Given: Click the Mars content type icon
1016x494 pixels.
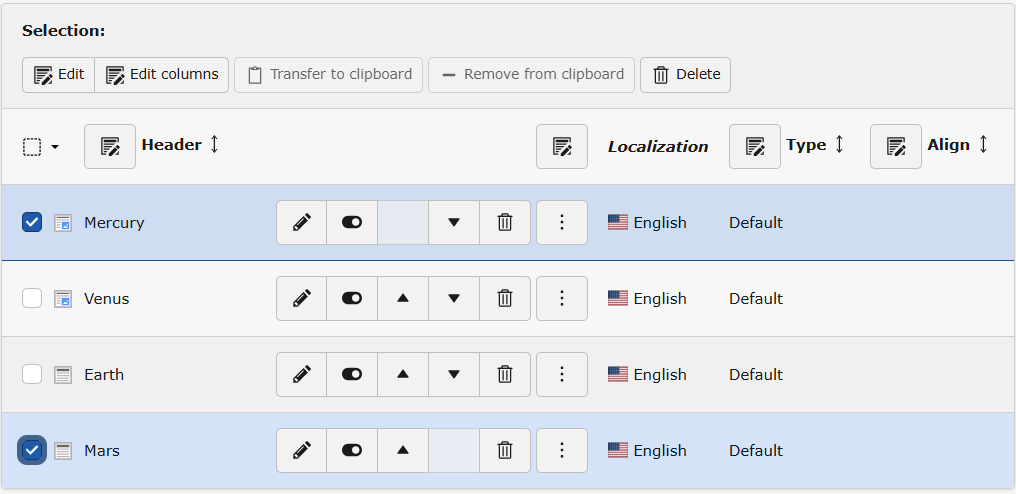Looking at the screenshot, I should click(x=63, y=451).
